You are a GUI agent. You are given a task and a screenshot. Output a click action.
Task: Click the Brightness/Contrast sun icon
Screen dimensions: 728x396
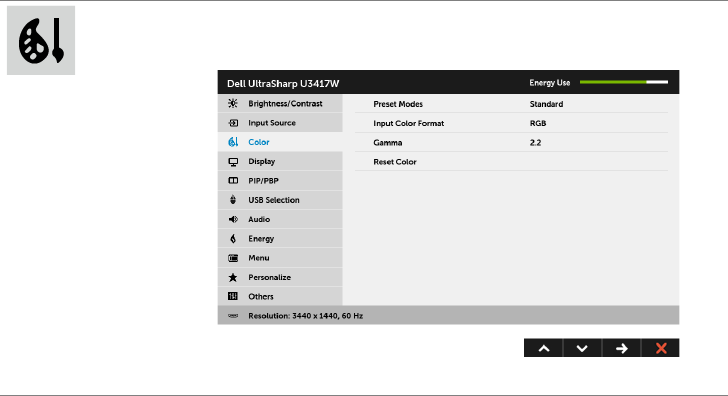(x=233, y=104)
